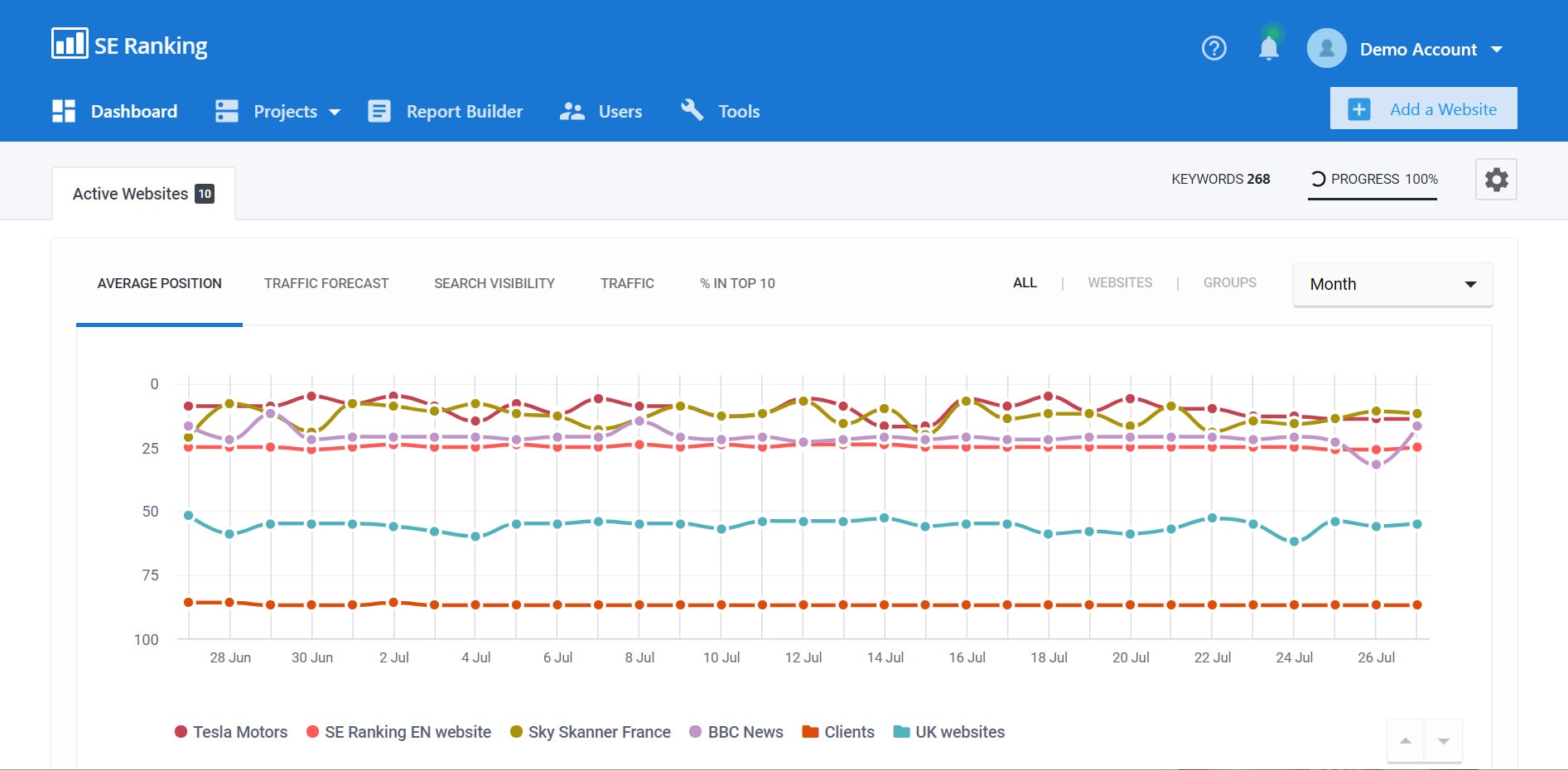This screenshot has height=770, width=1568.
Task: Click the SE Ranking logo icon
Action: (70, 44)
